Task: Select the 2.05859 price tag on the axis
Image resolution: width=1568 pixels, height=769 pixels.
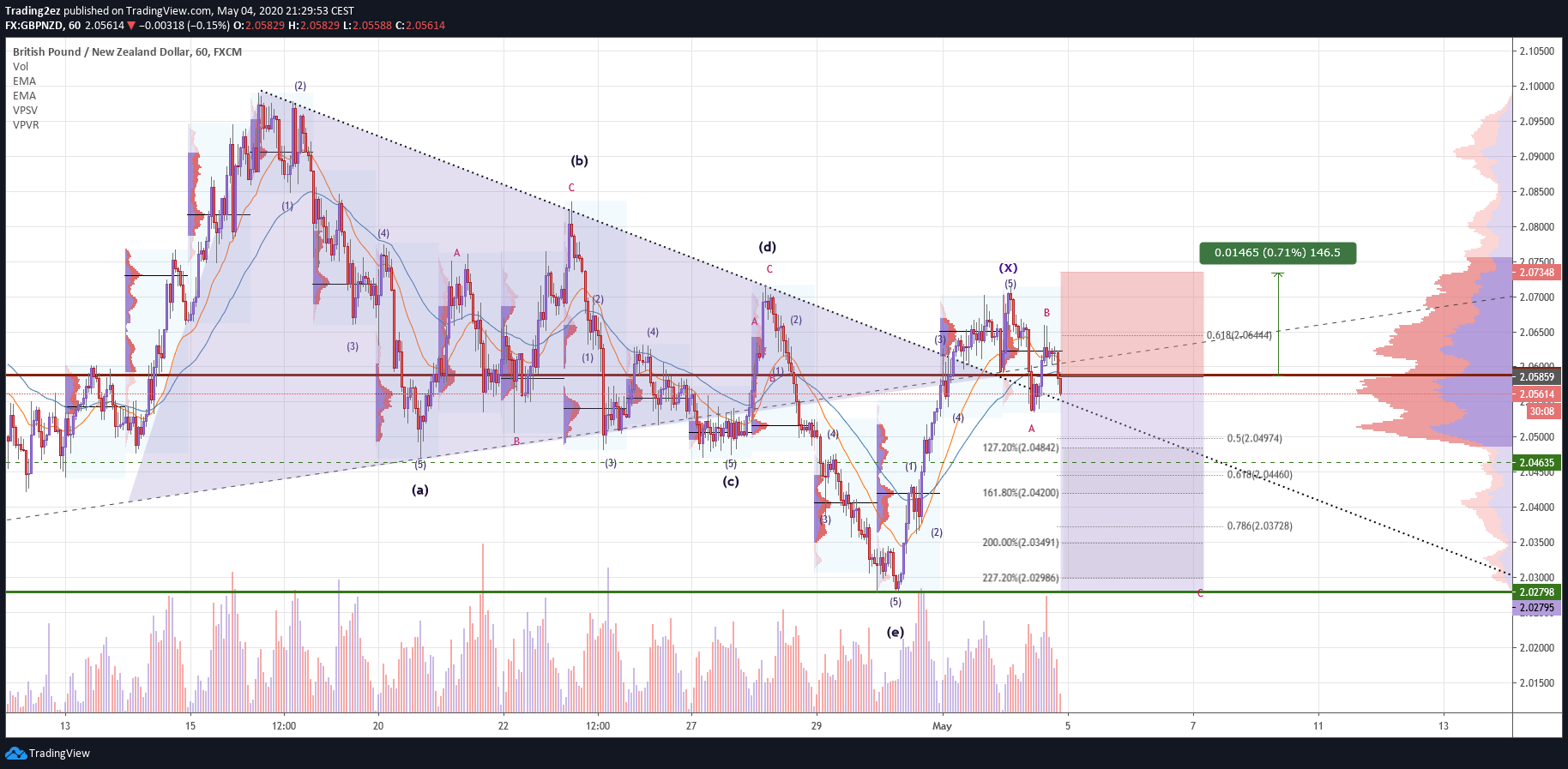Action: pos(1537,376)
